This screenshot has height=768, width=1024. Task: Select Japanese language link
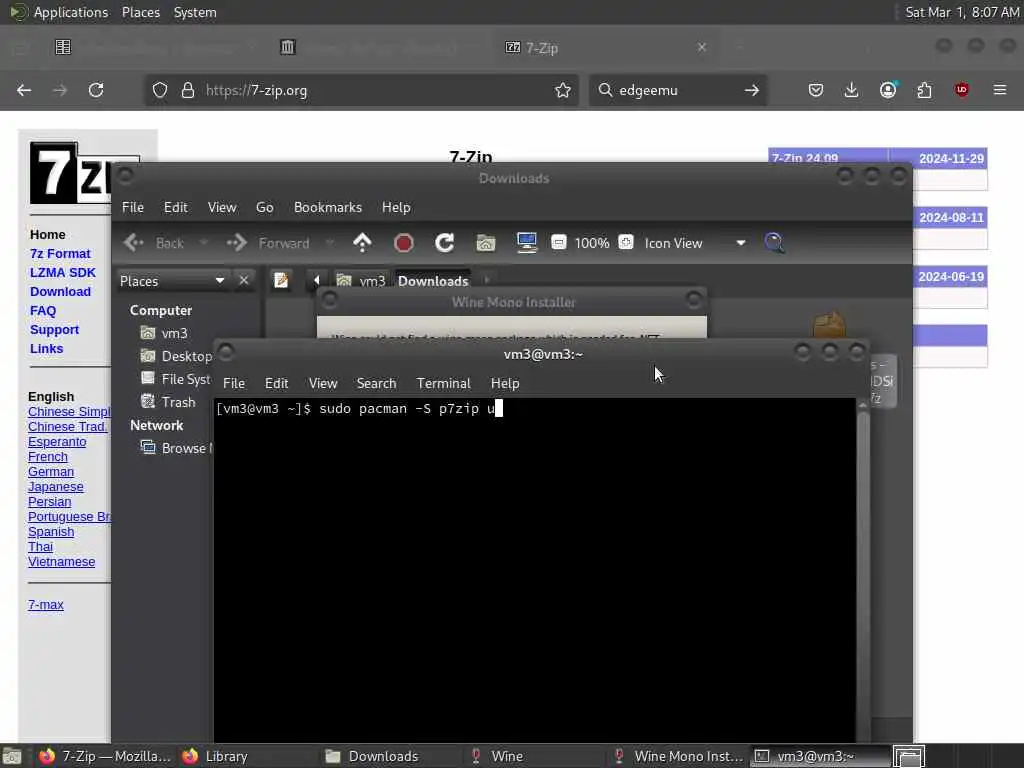[x=56, y=487]
